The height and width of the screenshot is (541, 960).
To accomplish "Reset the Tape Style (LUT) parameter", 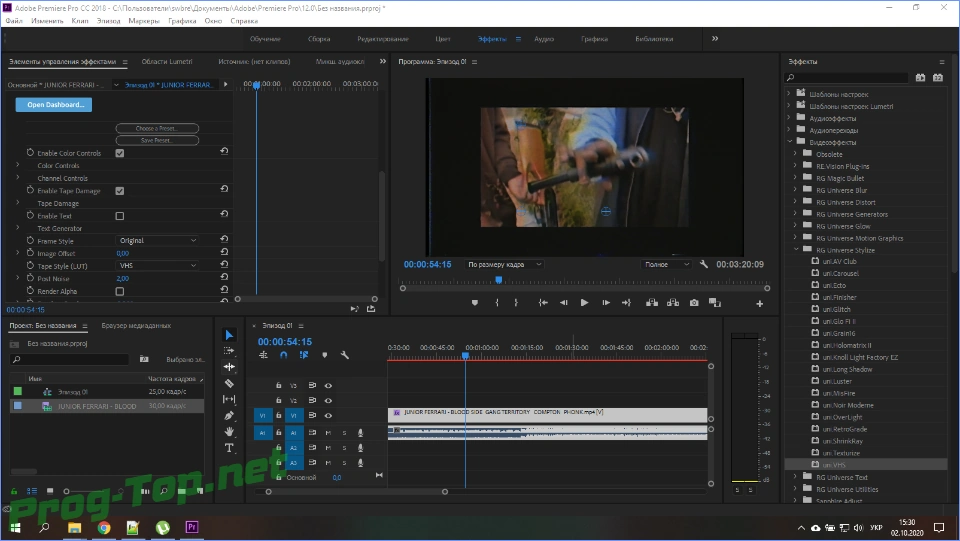I will coord(224,264).
